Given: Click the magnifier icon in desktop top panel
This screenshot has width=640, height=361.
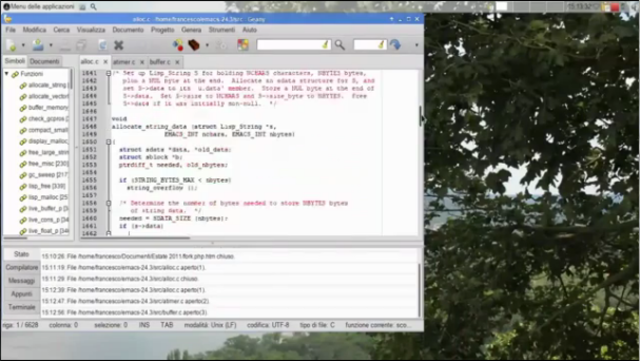Looking at the screenshot, I should pyautogui.click(x=93, y=7).
